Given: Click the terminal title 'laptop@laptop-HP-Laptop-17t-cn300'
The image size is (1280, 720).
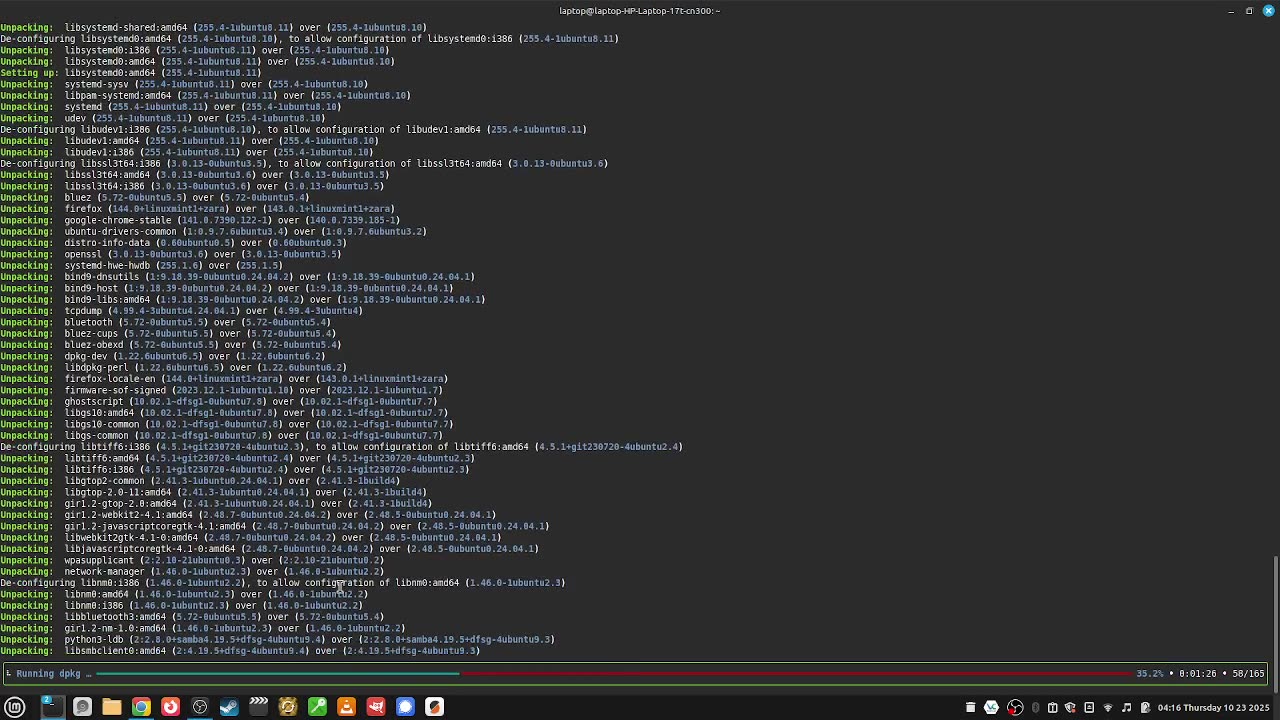Looking at the screenshot, I should (x=638, y=11).
